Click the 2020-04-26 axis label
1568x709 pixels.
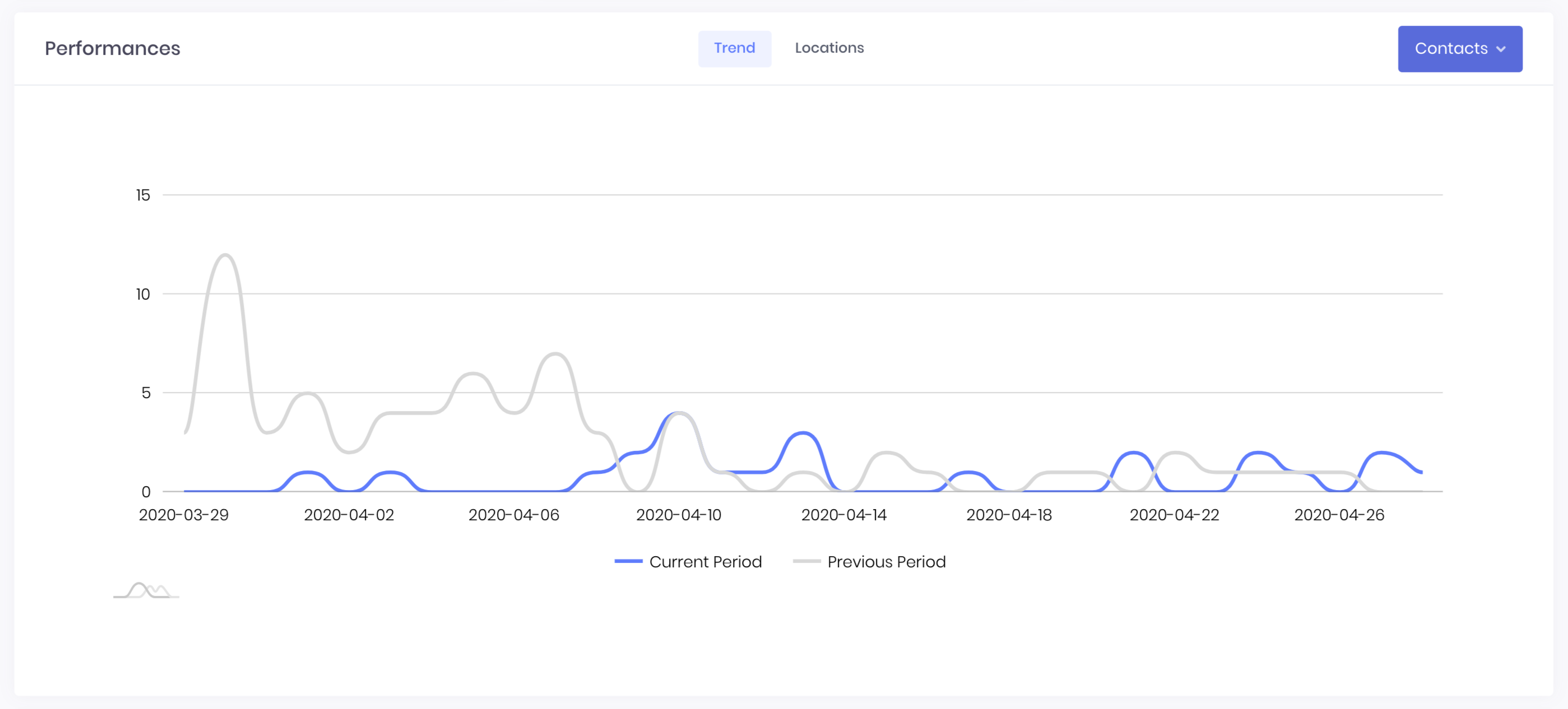[1339, 515]
